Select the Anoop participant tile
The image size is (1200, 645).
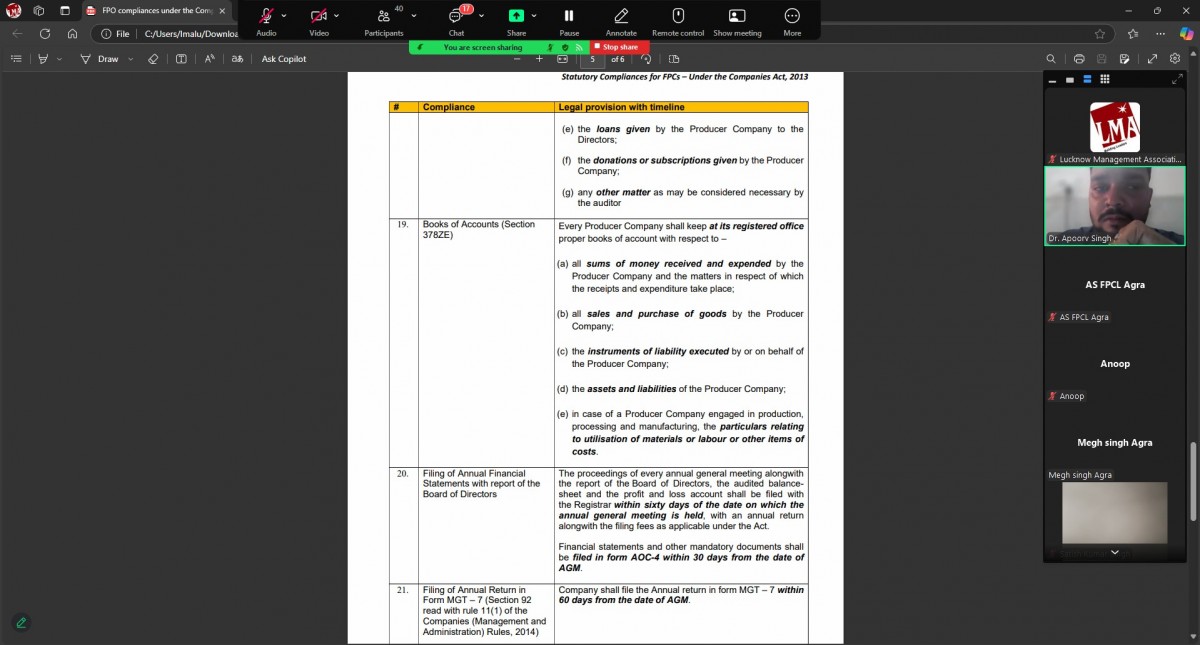click(x=1115, y=364)
